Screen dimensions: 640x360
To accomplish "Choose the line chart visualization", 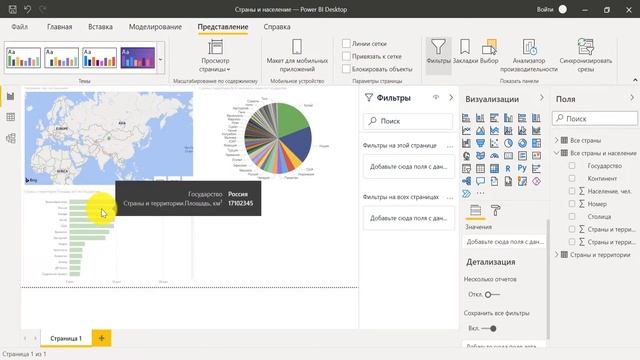I will coord(466,131).
